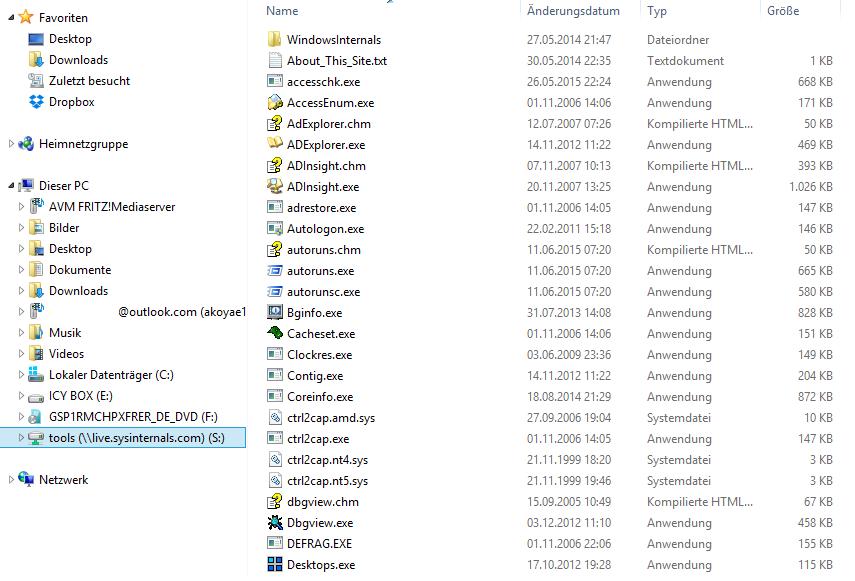Click the Zuletzt besucht icon
This screenshot has height=581, width=855.
coord(36,81)
